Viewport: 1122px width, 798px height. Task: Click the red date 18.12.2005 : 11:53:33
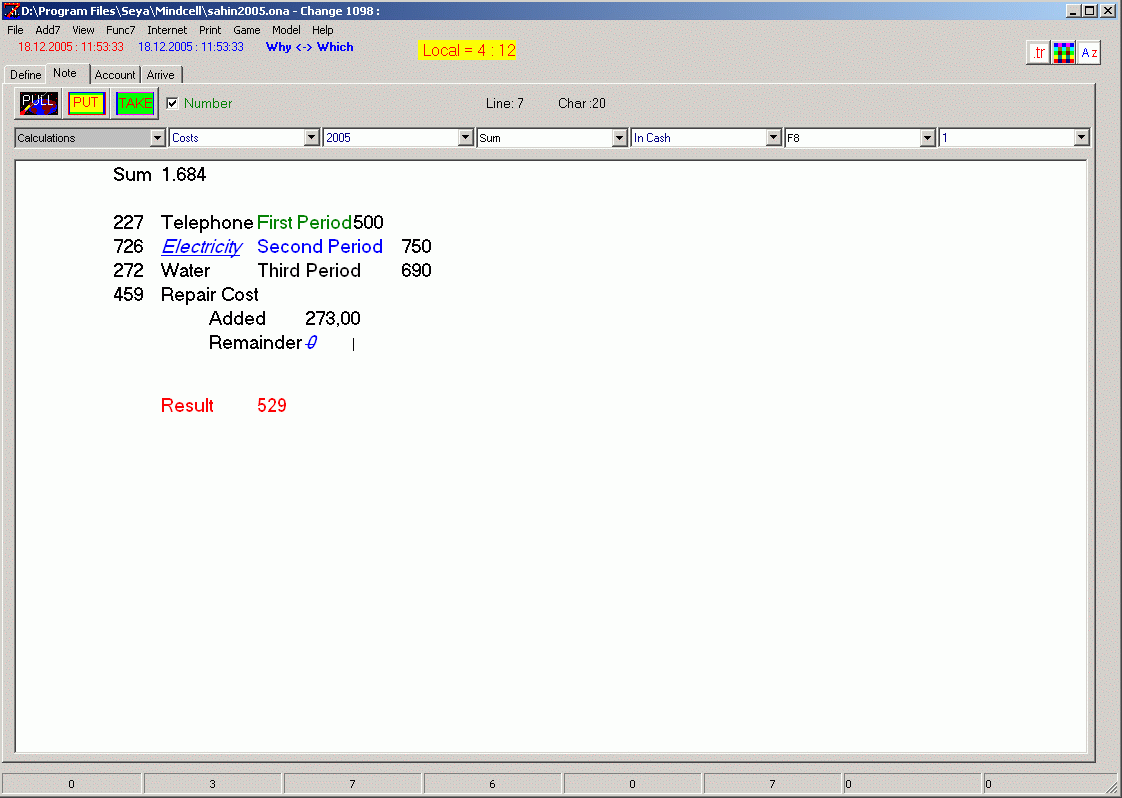point(71,47)
